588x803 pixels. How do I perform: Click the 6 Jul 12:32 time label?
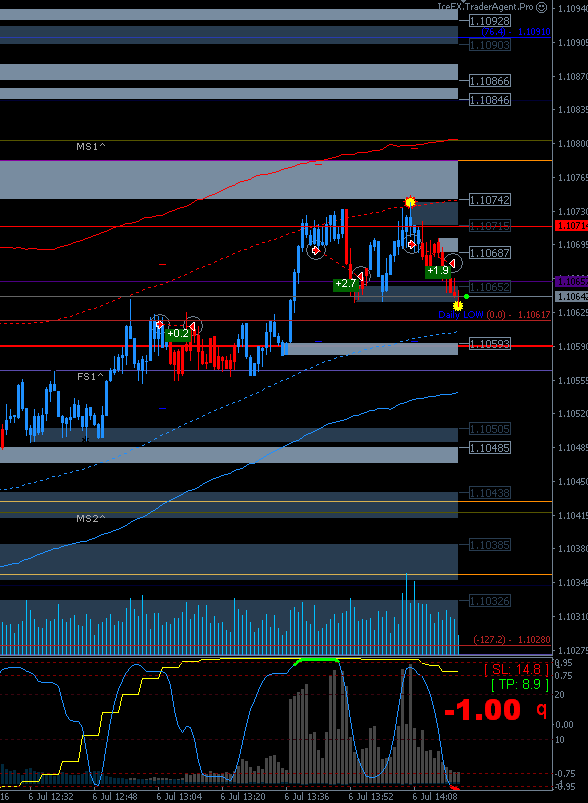coord(51,797)
